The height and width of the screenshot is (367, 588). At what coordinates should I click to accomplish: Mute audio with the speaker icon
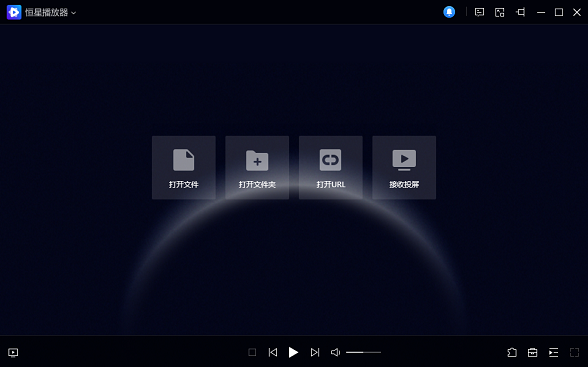click(x=335, y=352)
